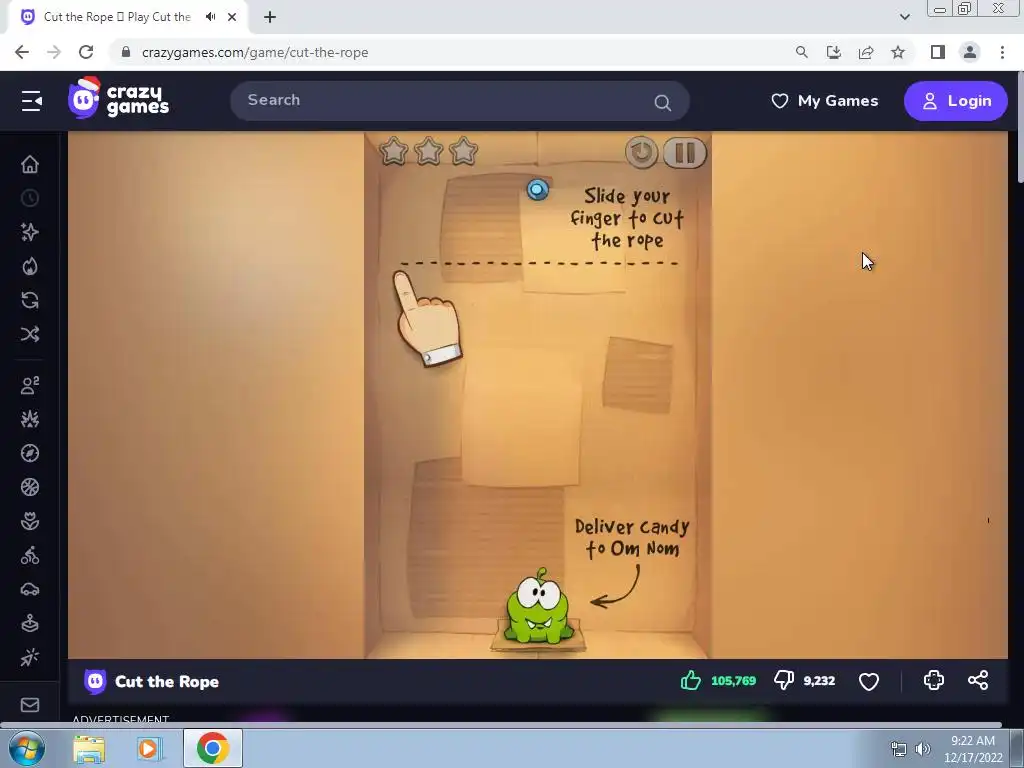Click the Cut the Rope title text
This screenshot has height=768, width=1024.
tap(167, 681)
